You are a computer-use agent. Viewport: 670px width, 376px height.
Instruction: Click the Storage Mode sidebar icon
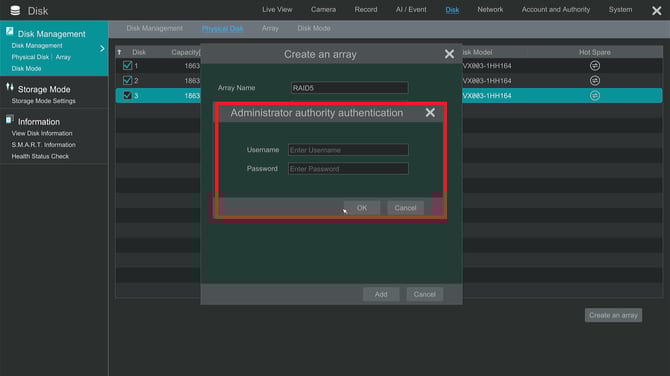coord(9,87)
